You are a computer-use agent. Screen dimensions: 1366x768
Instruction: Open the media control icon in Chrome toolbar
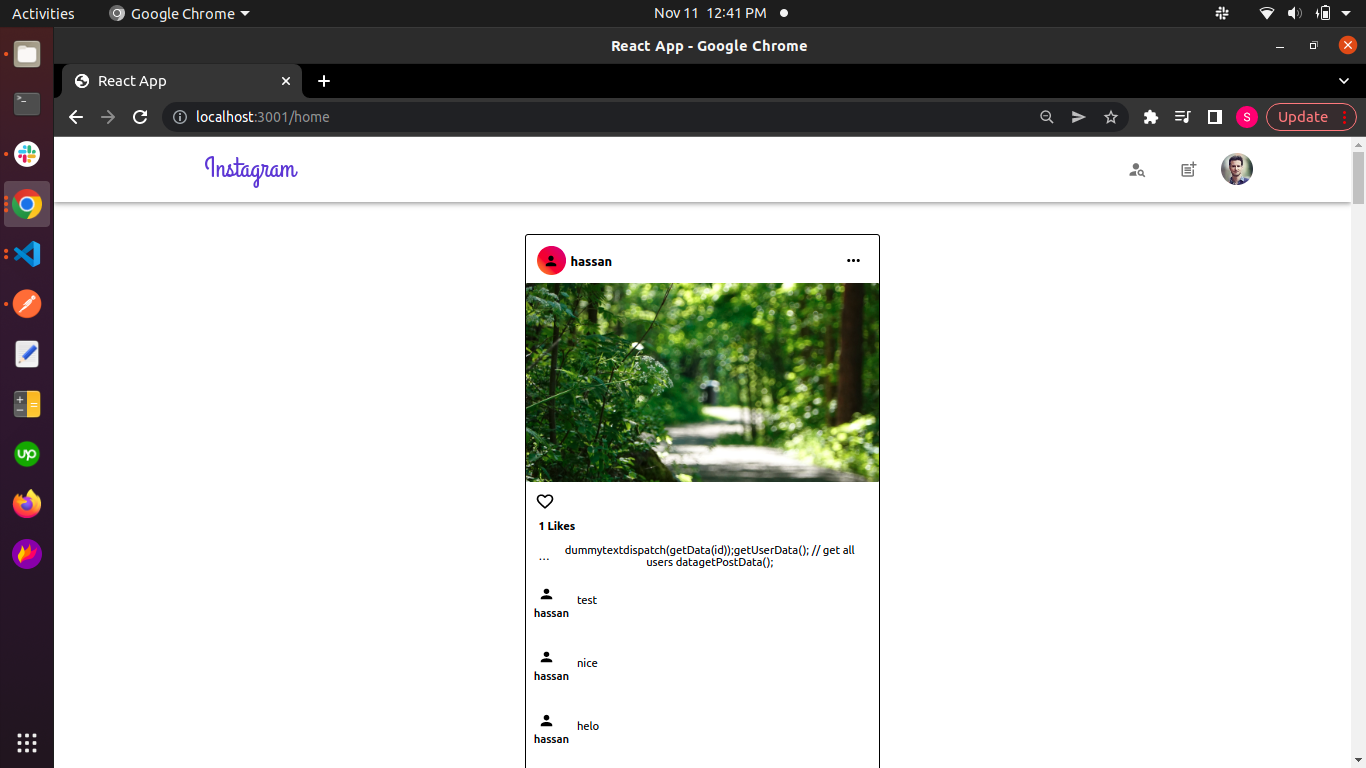1183,117
